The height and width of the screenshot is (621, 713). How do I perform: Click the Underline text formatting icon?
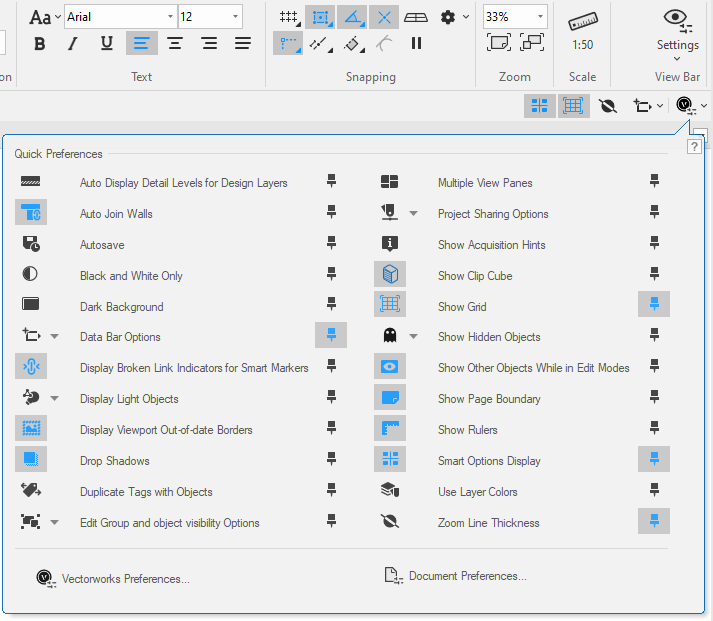click(107, 43)
